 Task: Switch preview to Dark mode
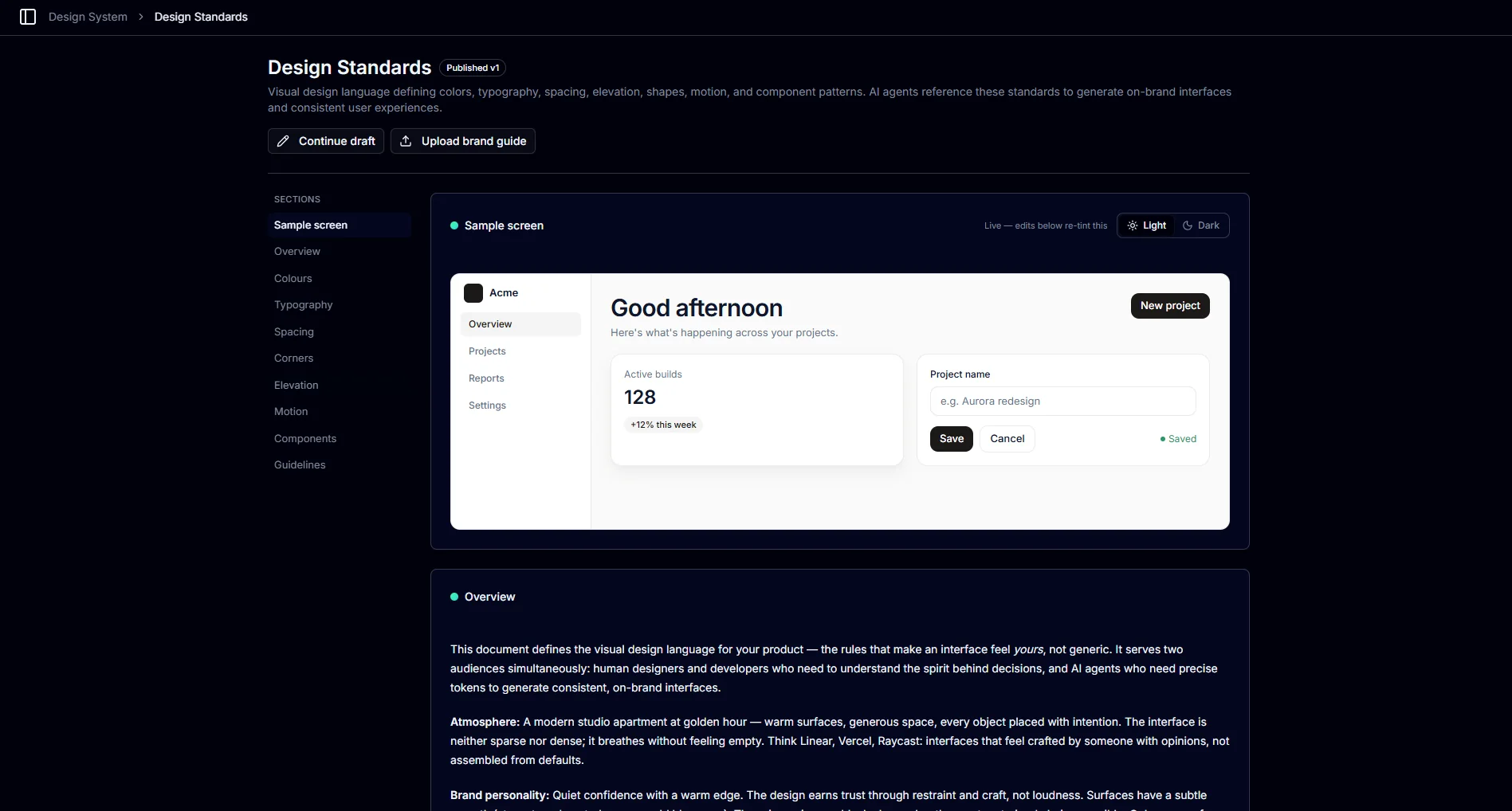[1201, 225]
